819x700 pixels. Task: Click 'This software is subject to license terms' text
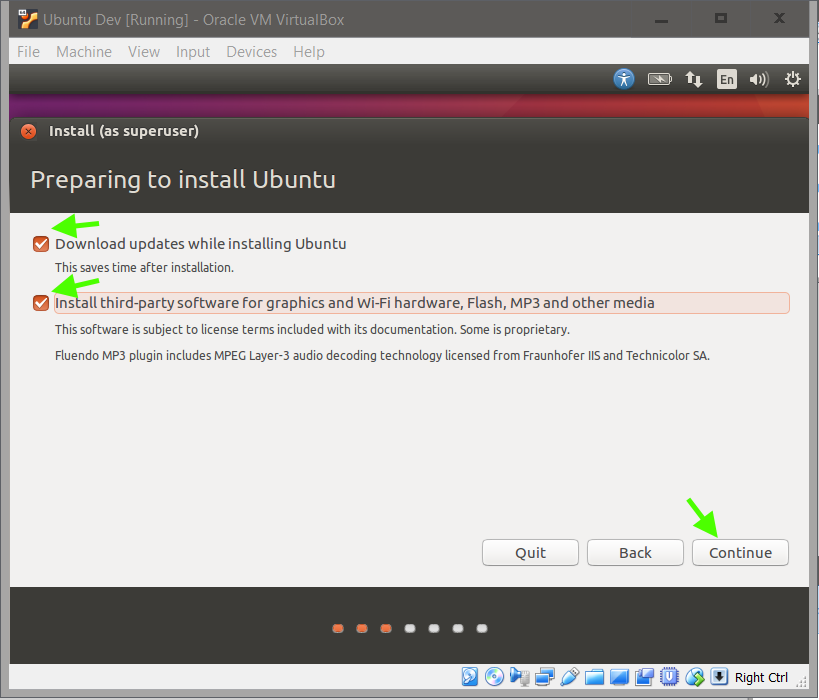click(x=312, y=330)
